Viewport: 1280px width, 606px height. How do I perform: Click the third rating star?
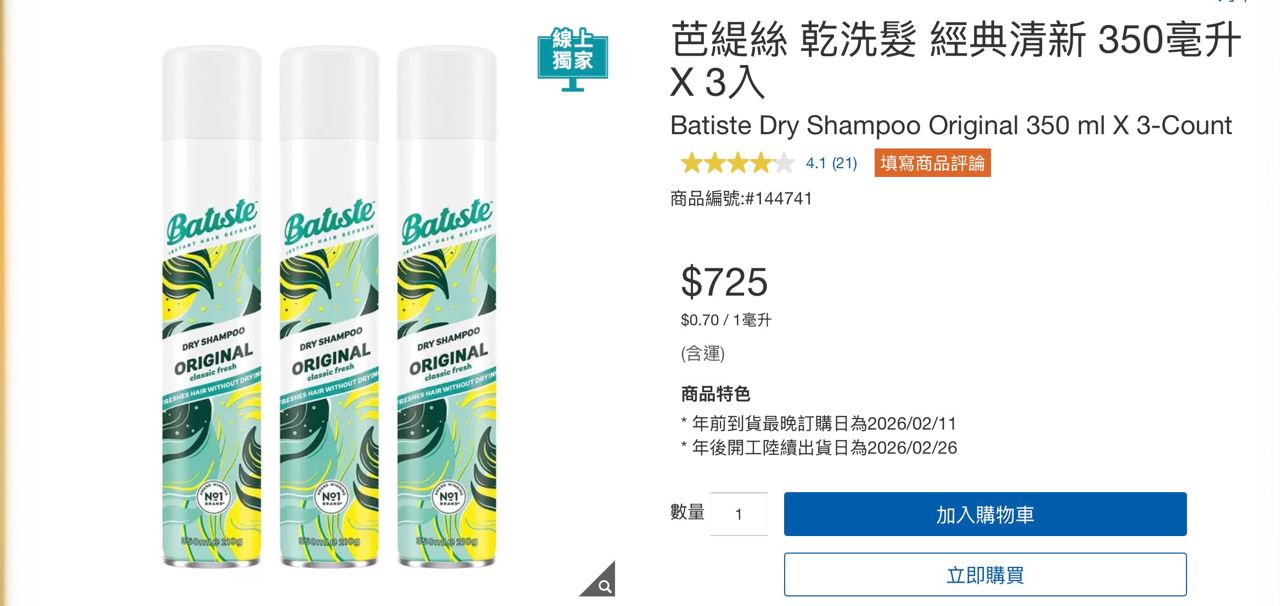738,163
